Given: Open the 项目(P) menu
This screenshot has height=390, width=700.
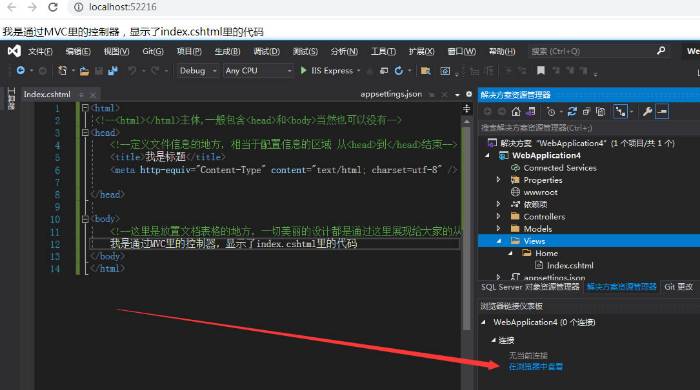Looking at the screenshot, I should pos(189,51).
